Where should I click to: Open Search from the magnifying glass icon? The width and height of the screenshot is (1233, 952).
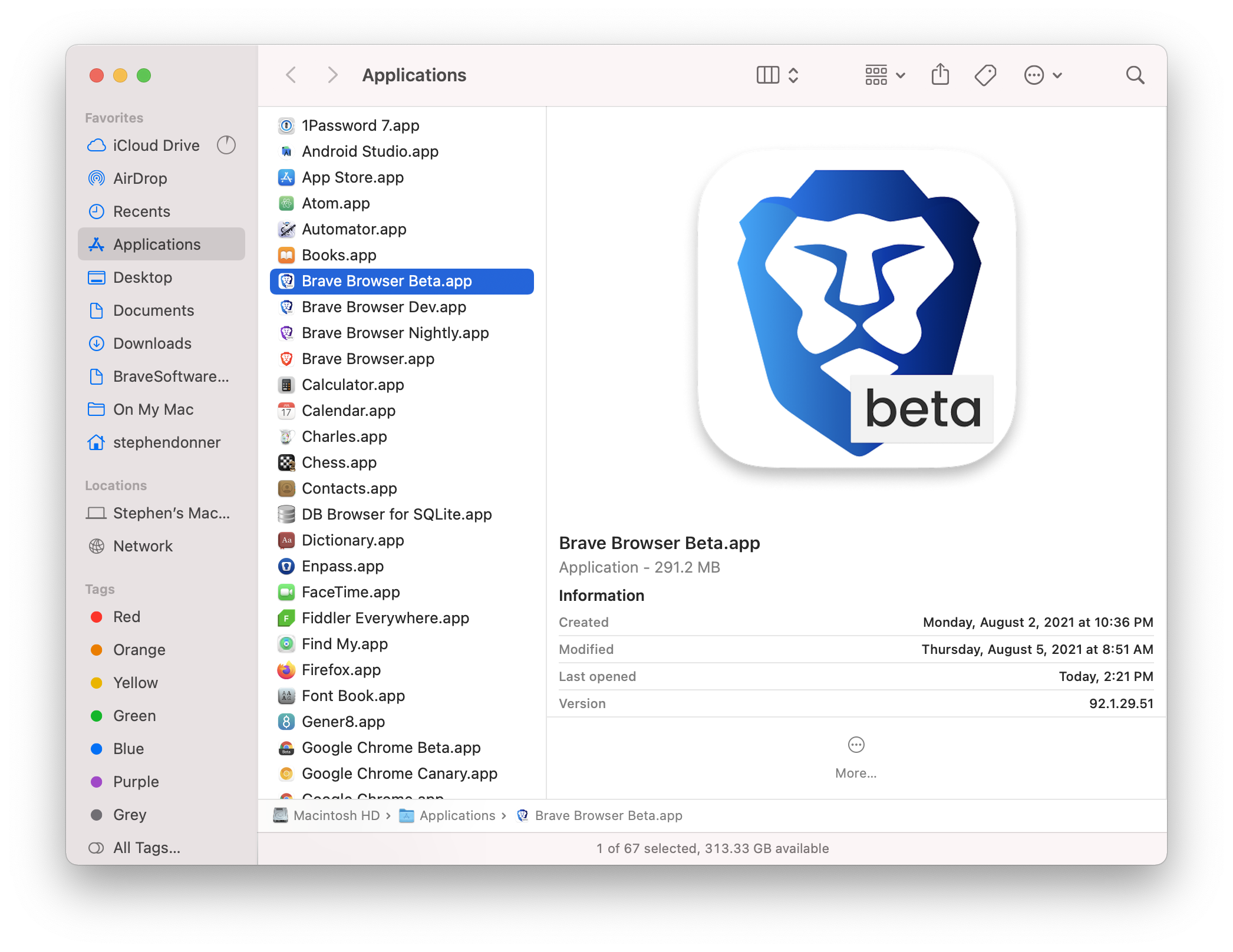(x=1135, y=75)
